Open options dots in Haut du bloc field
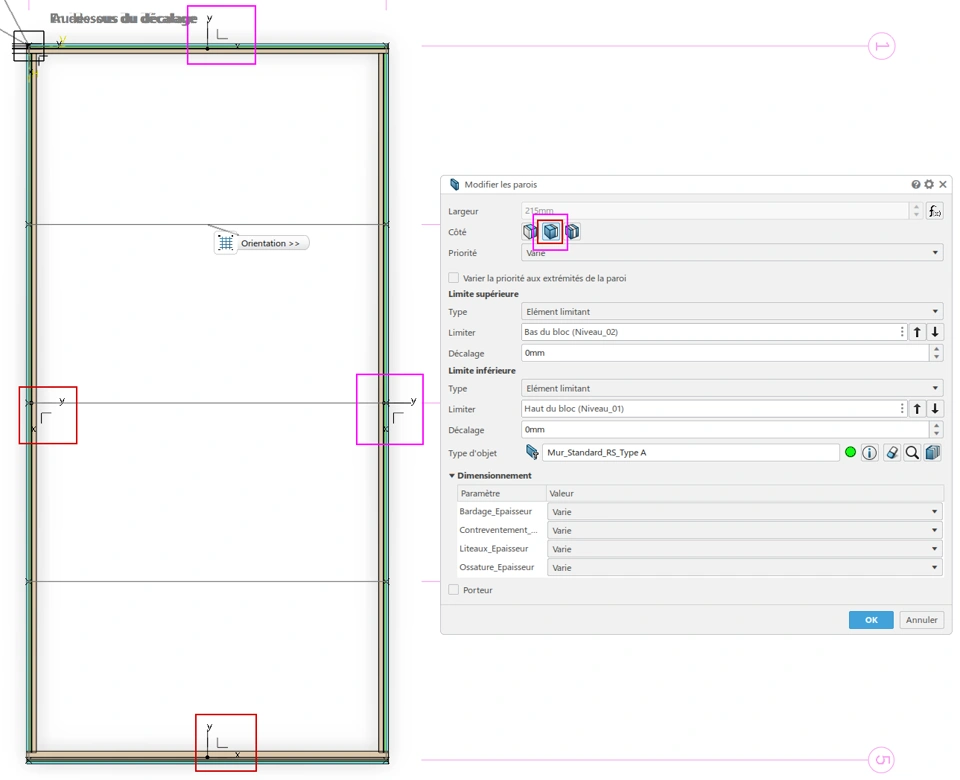 tap(902, 408)
